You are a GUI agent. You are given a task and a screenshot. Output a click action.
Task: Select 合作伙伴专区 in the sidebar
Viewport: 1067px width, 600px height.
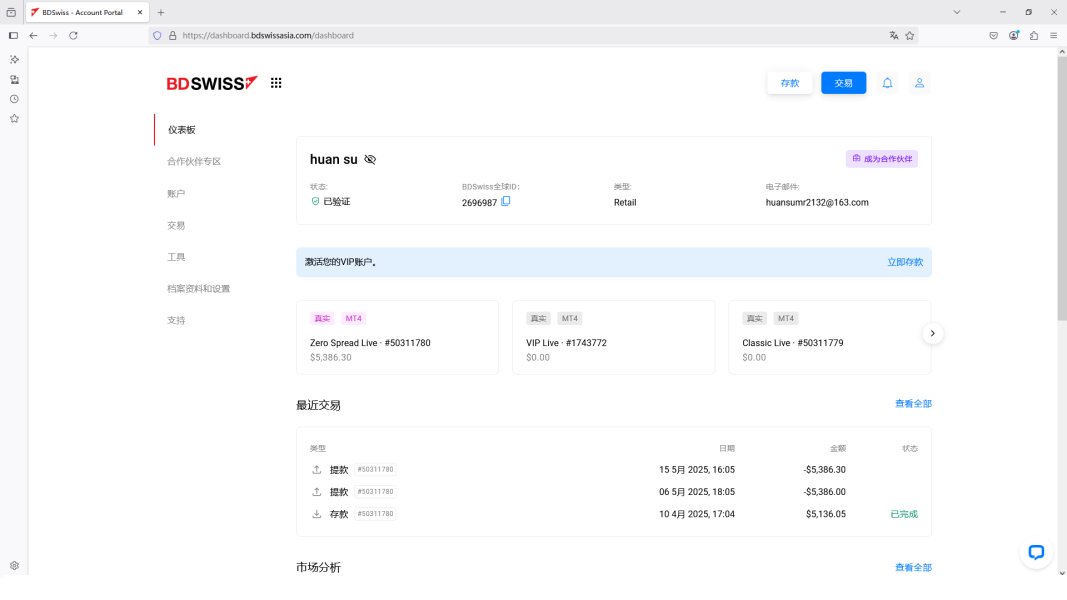[x=194, y=161]
